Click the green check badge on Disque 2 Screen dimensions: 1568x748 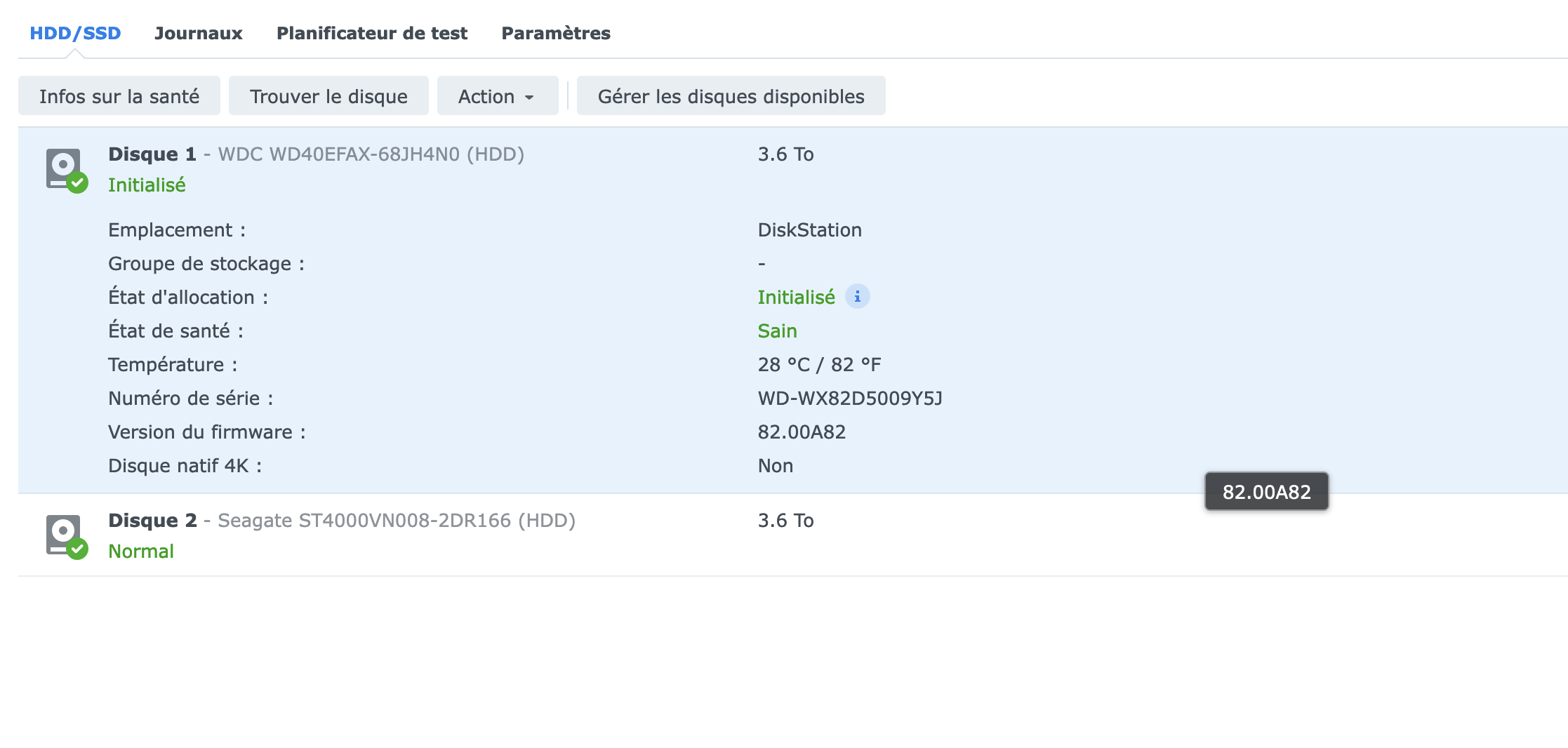tap(77, 549)
